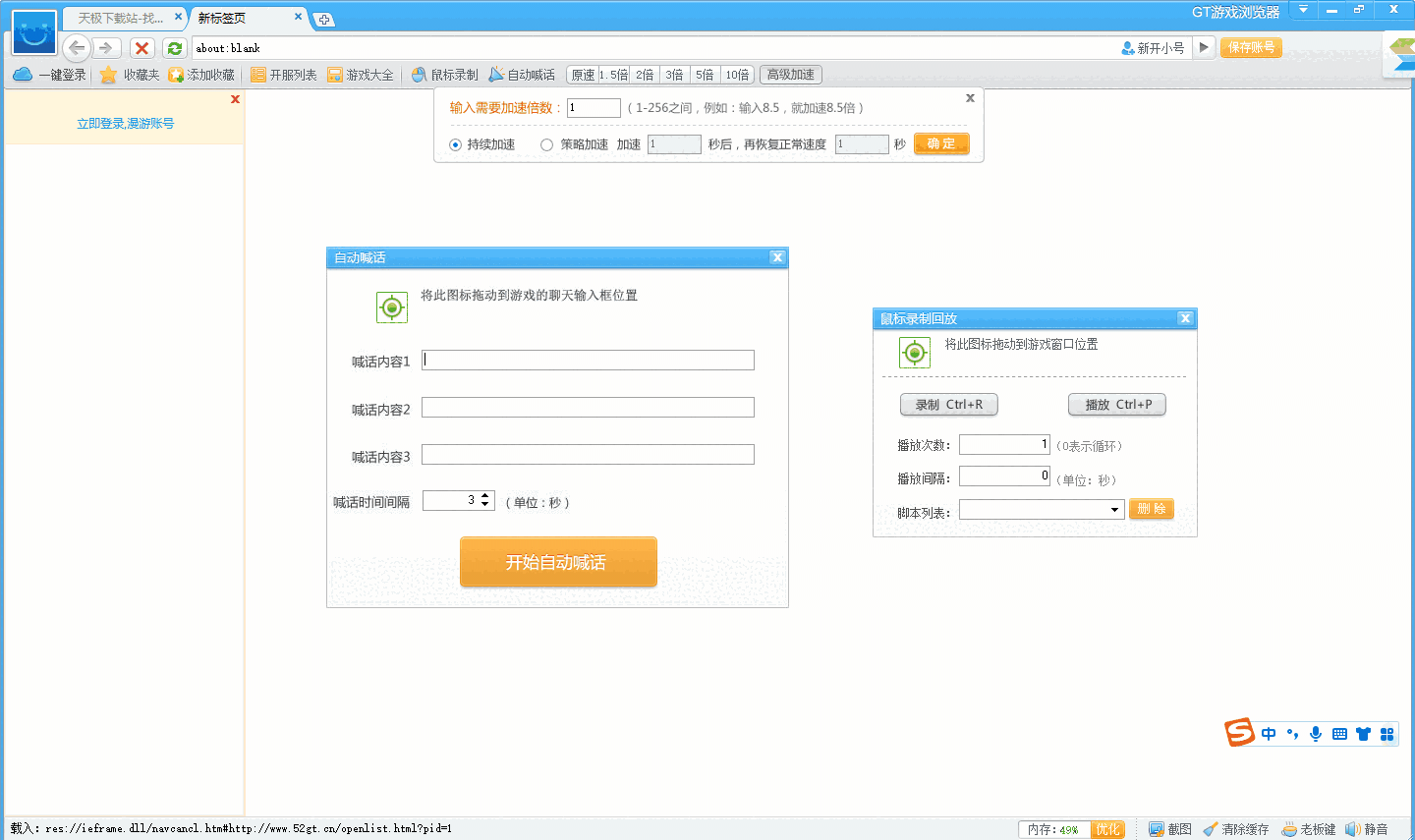This screenshot has width=1415, height=840.
Task: Click 截图 screenshot icon in status bar
Action: coord(1169,829)
